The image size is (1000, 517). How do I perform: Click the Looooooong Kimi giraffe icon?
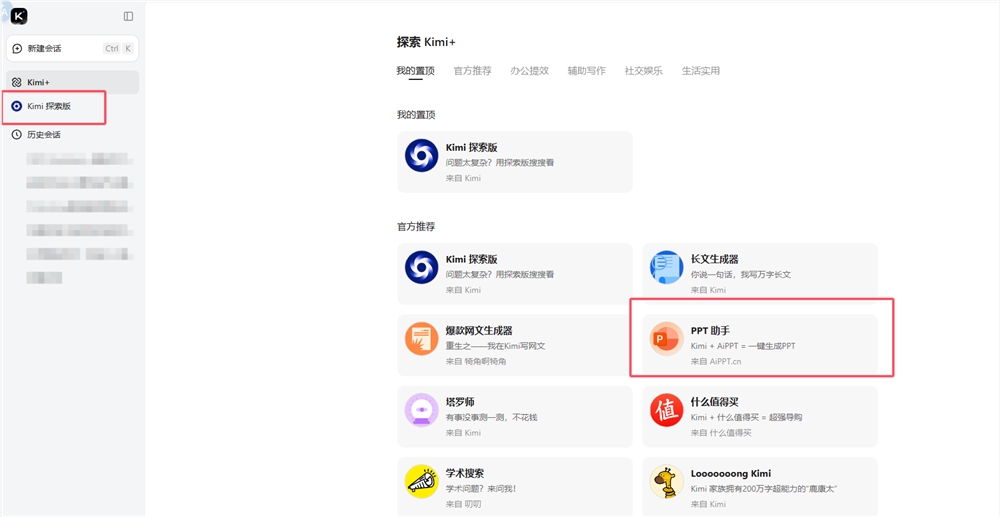point(666,481)
